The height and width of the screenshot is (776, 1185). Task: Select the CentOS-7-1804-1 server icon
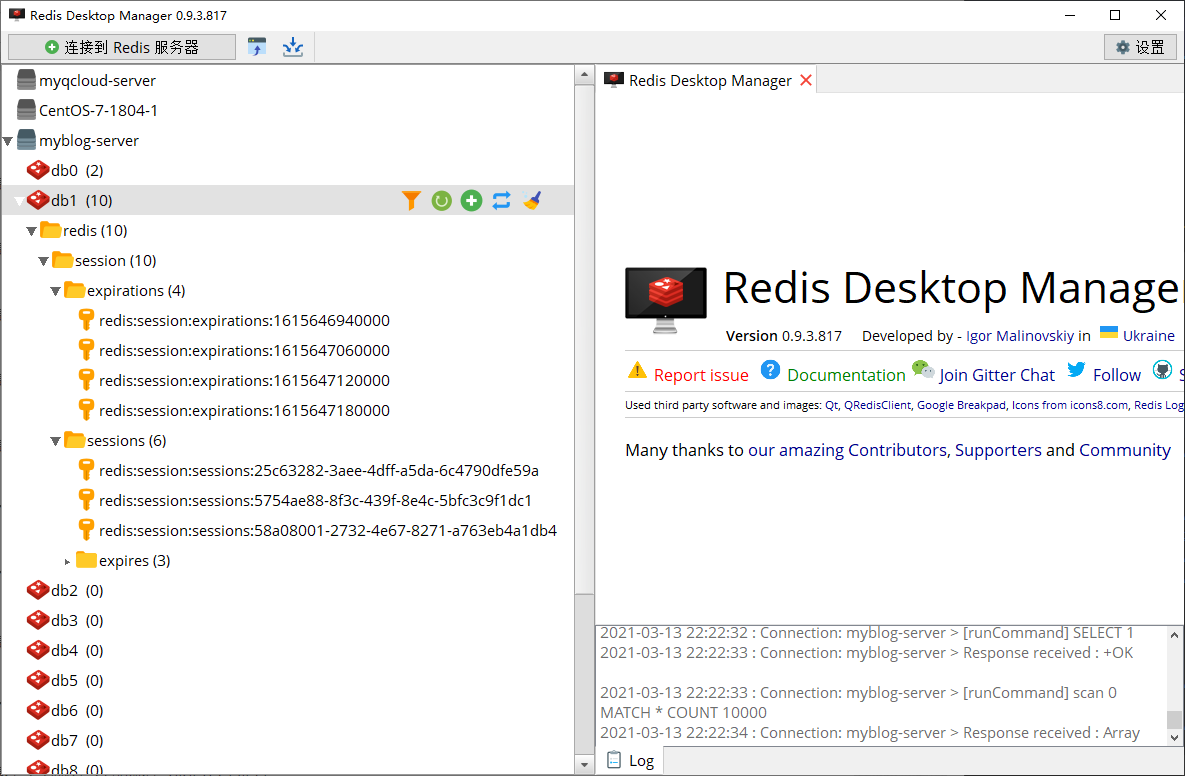(26, 110)
